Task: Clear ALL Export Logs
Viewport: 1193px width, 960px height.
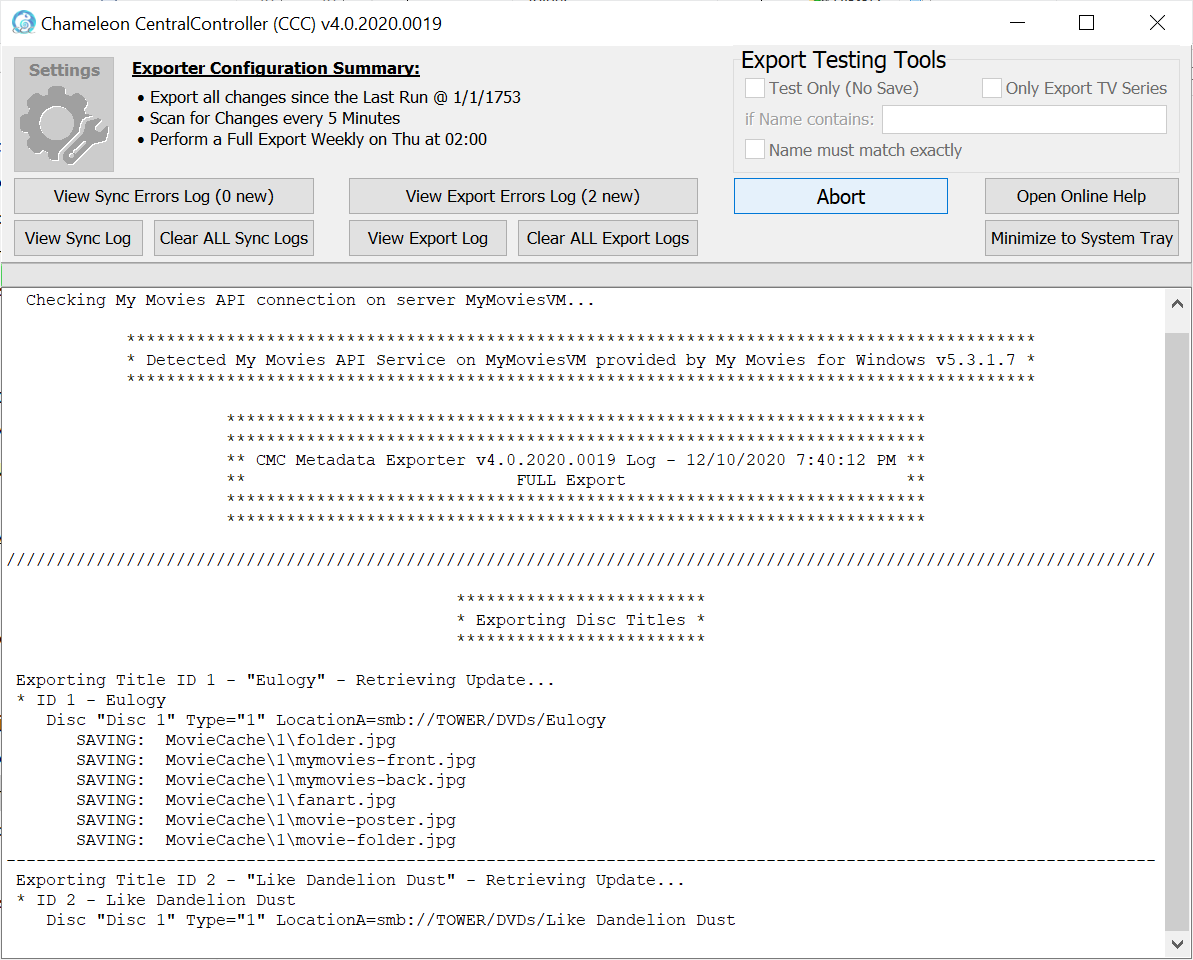Action: [608, 238]
